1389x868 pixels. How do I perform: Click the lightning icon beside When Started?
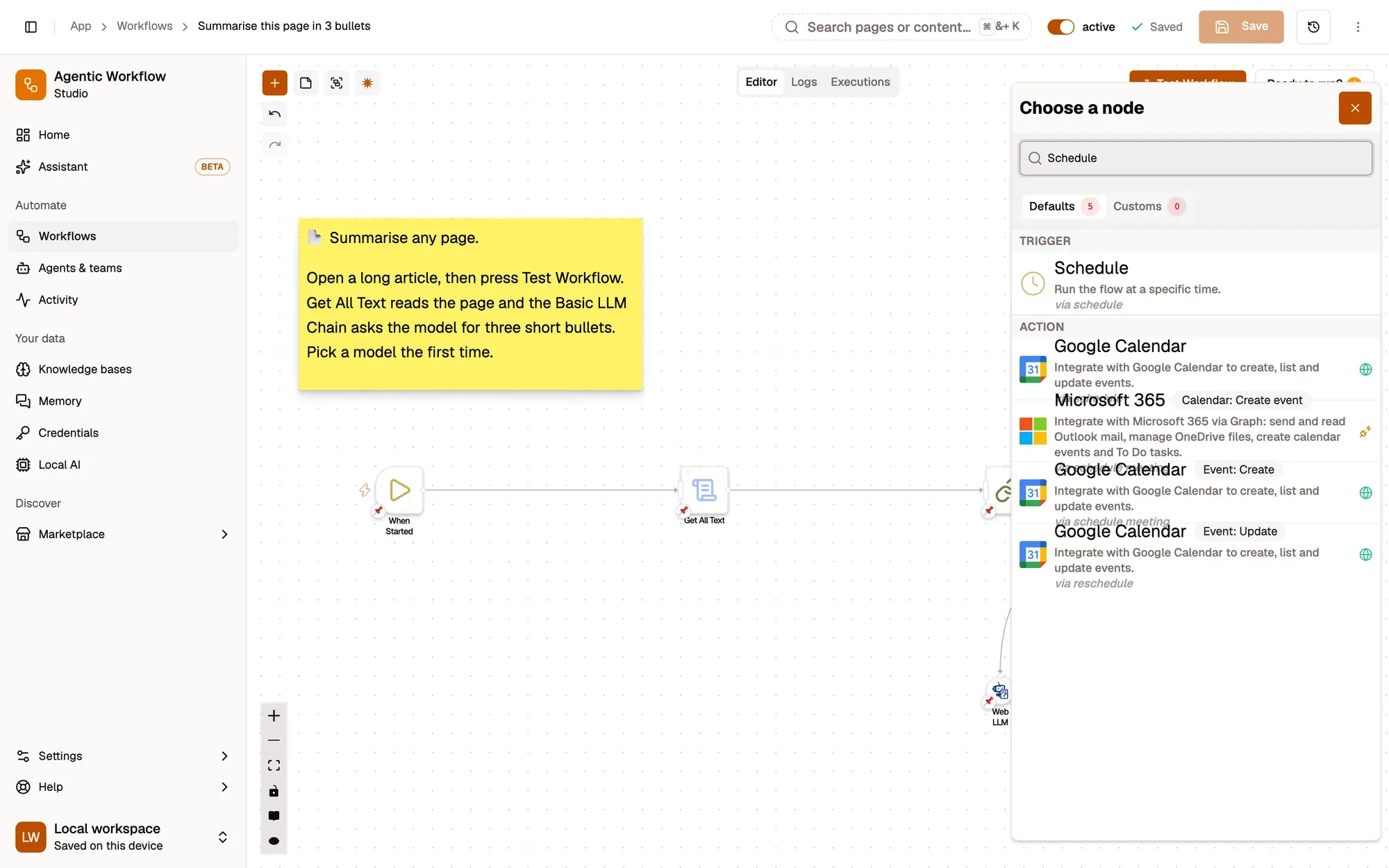click(365, 490)
